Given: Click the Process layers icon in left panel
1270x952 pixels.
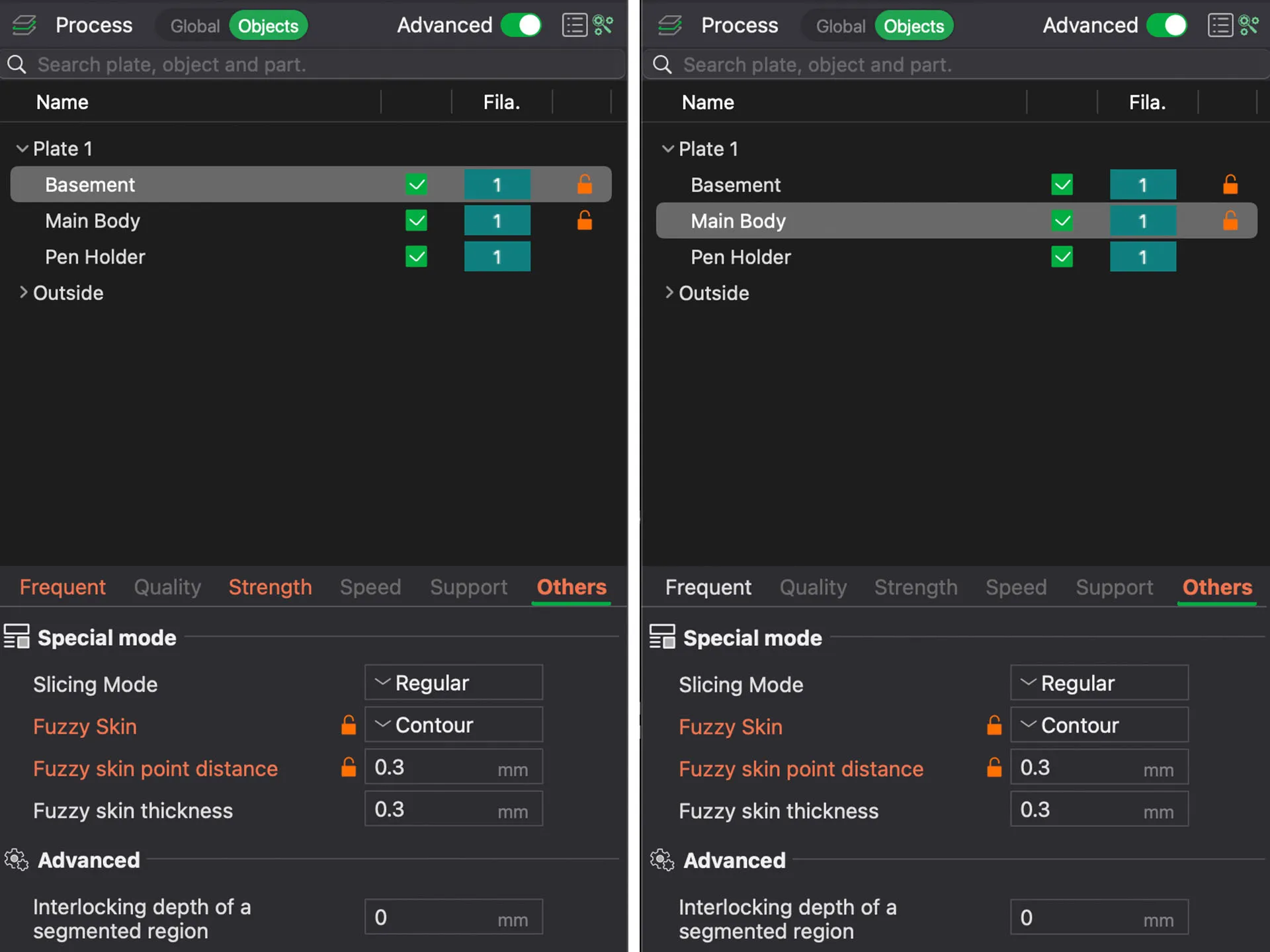Looking at the screenshot, I should 24,25.
